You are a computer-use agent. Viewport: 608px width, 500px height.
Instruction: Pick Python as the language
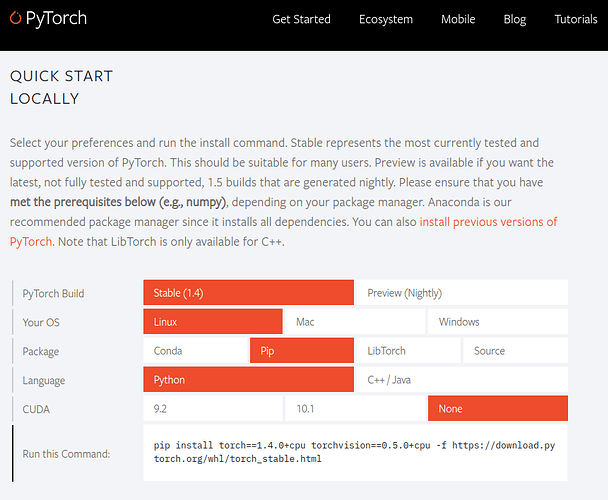point(249,379)
